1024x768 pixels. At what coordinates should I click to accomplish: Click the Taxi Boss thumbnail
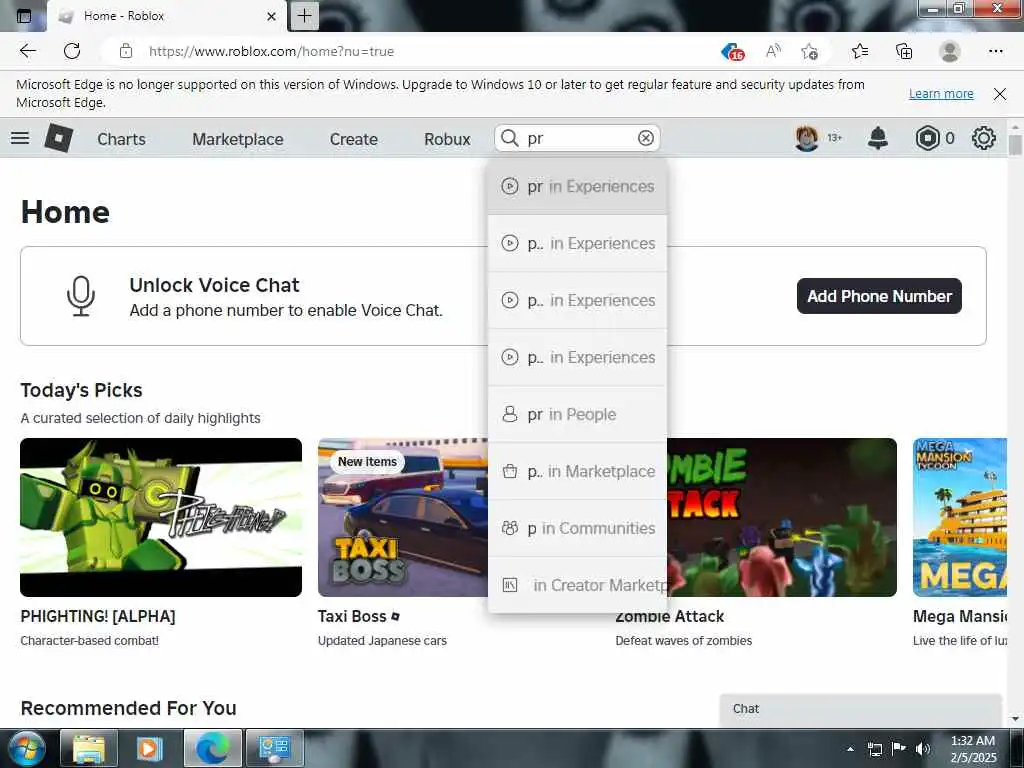pyautogui.click(x=402, y=517)
